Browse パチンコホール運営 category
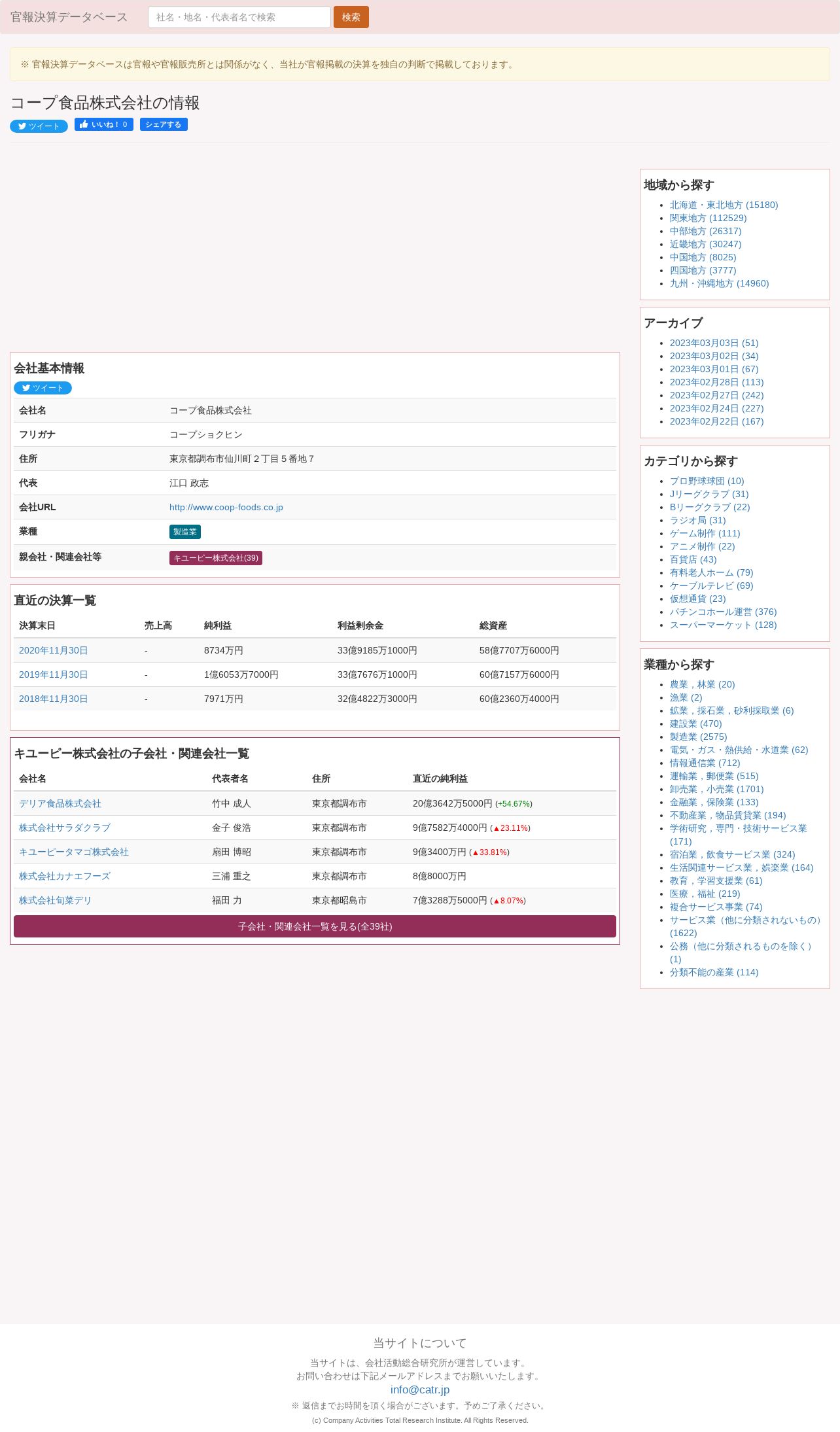 pyautogui.click(x=724, y=612)
